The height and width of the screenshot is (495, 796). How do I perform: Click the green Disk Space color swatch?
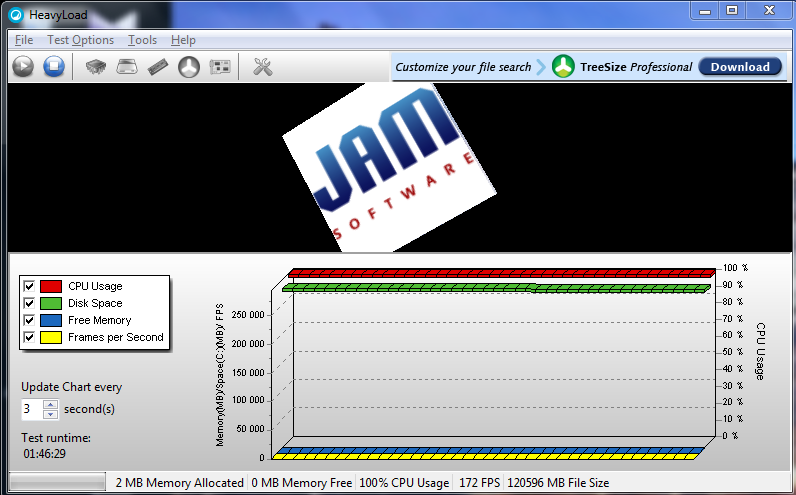(x=51, y=303)
